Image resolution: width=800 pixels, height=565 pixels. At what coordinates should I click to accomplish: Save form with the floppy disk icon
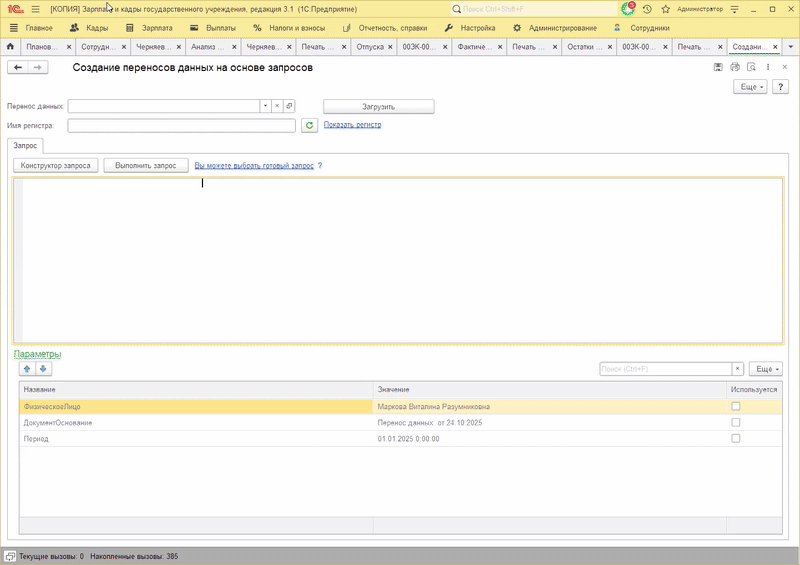pyautogui.click(x=718, y=67)
